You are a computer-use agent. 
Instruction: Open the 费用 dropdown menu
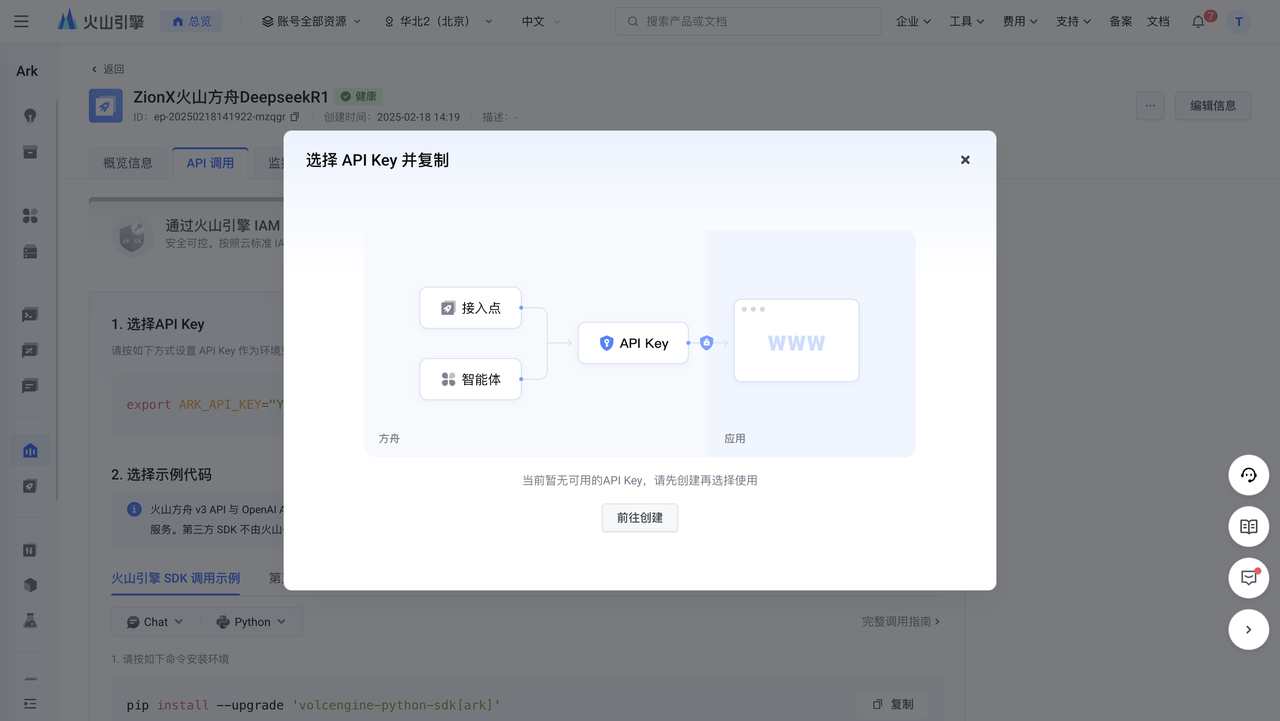pos(1021,21)
